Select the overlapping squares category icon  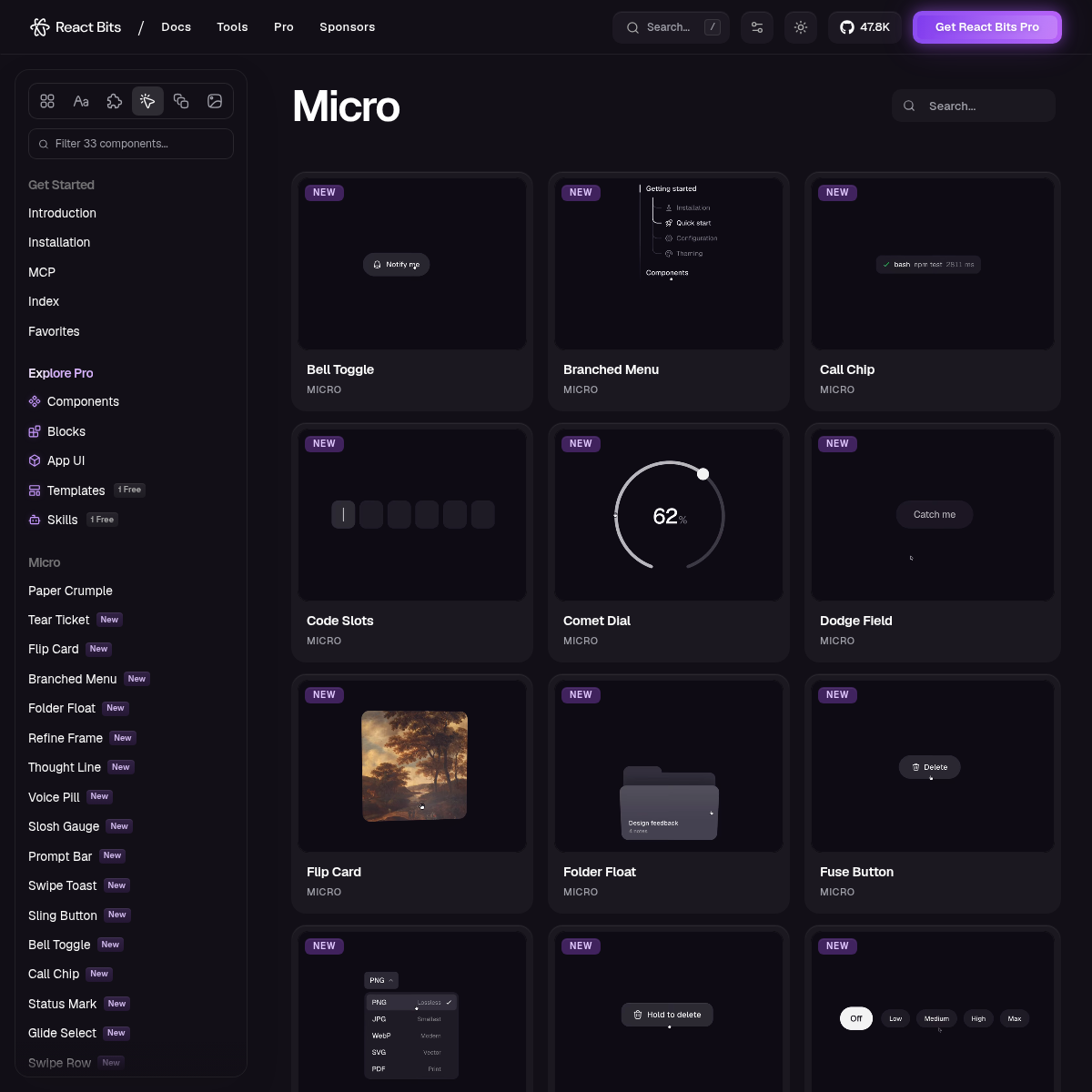pos(181,101)
